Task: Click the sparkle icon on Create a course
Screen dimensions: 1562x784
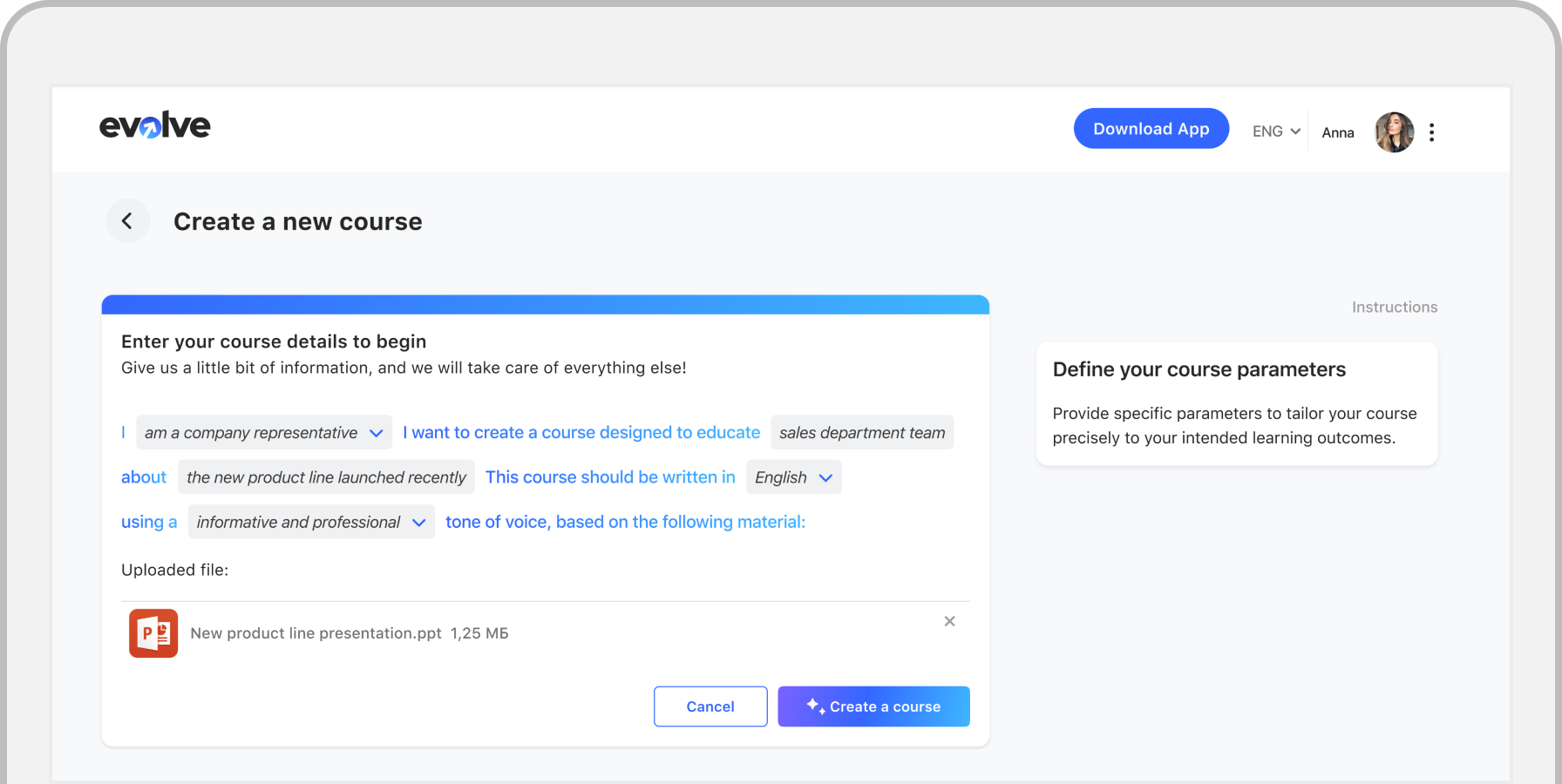Action: (815, 706)
